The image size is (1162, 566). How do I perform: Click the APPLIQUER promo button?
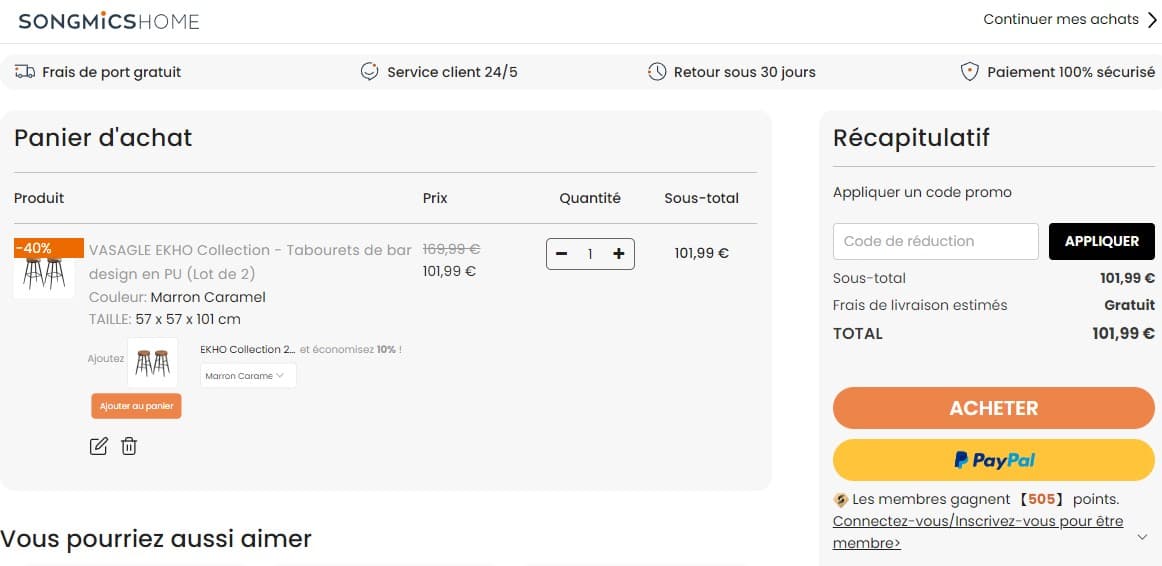(x=1101, y=241)
